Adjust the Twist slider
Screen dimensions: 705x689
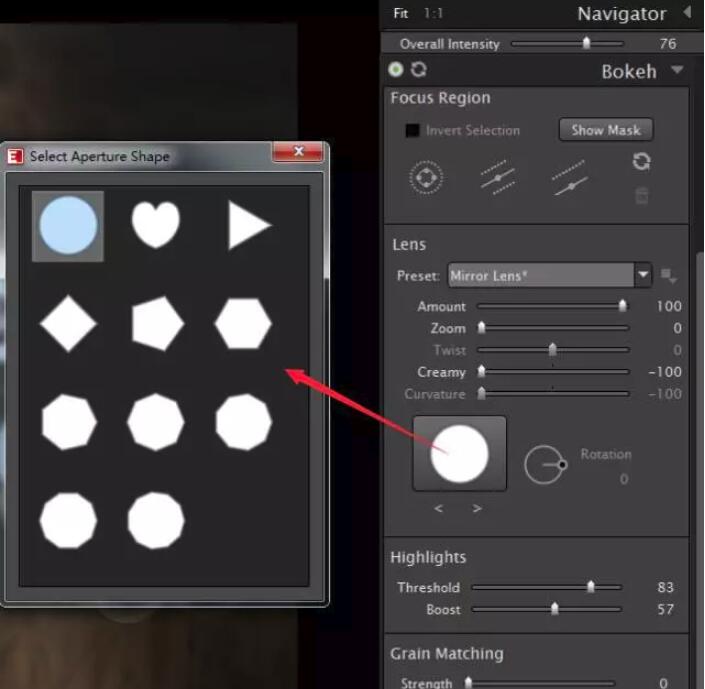(x=553, y=349)
